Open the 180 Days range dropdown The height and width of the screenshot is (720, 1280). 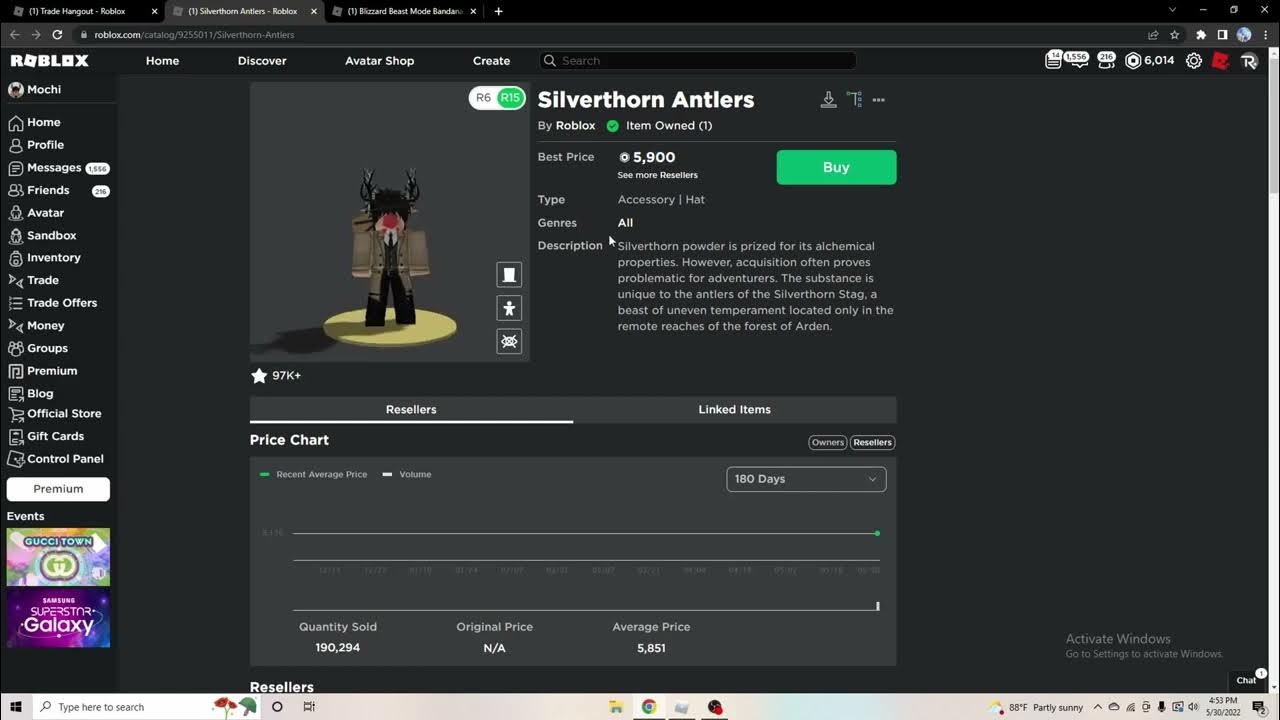pyautogui.click(x=806, y=479)
